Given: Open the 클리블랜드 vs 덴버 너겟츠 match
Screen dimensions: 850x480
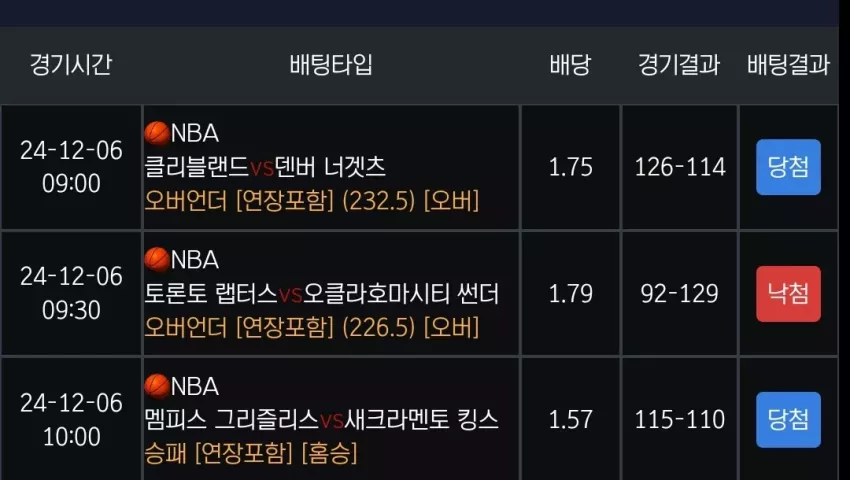Looking at the screenshot, I should (x=265, y=167).
